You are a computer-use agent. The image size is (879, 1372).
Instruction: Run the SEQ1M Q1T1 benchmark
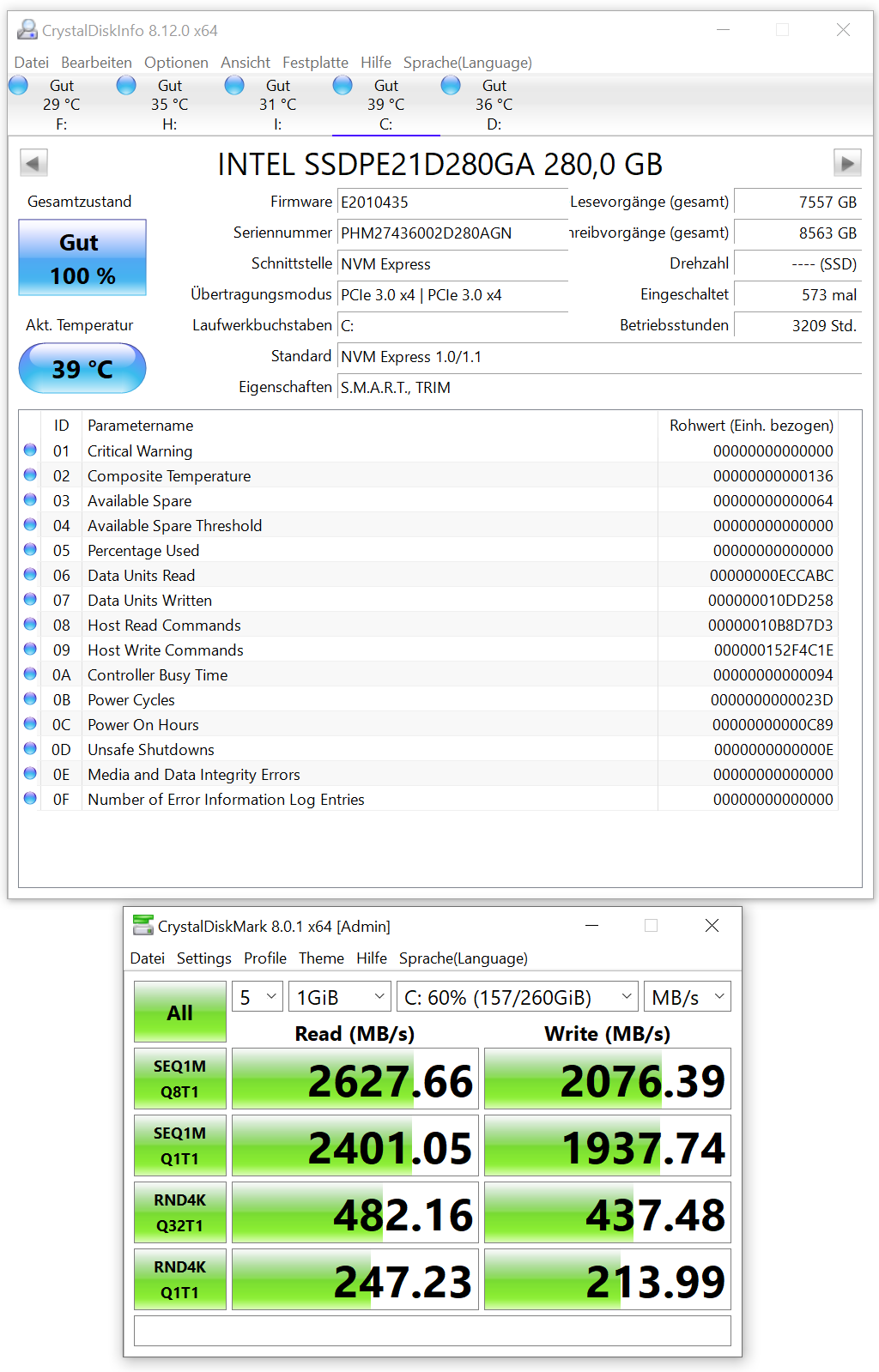point(180,1145)
